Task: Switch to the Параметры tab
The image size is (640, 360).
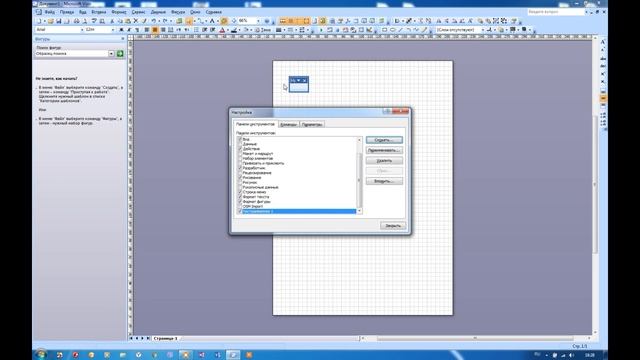Action: 312,124
